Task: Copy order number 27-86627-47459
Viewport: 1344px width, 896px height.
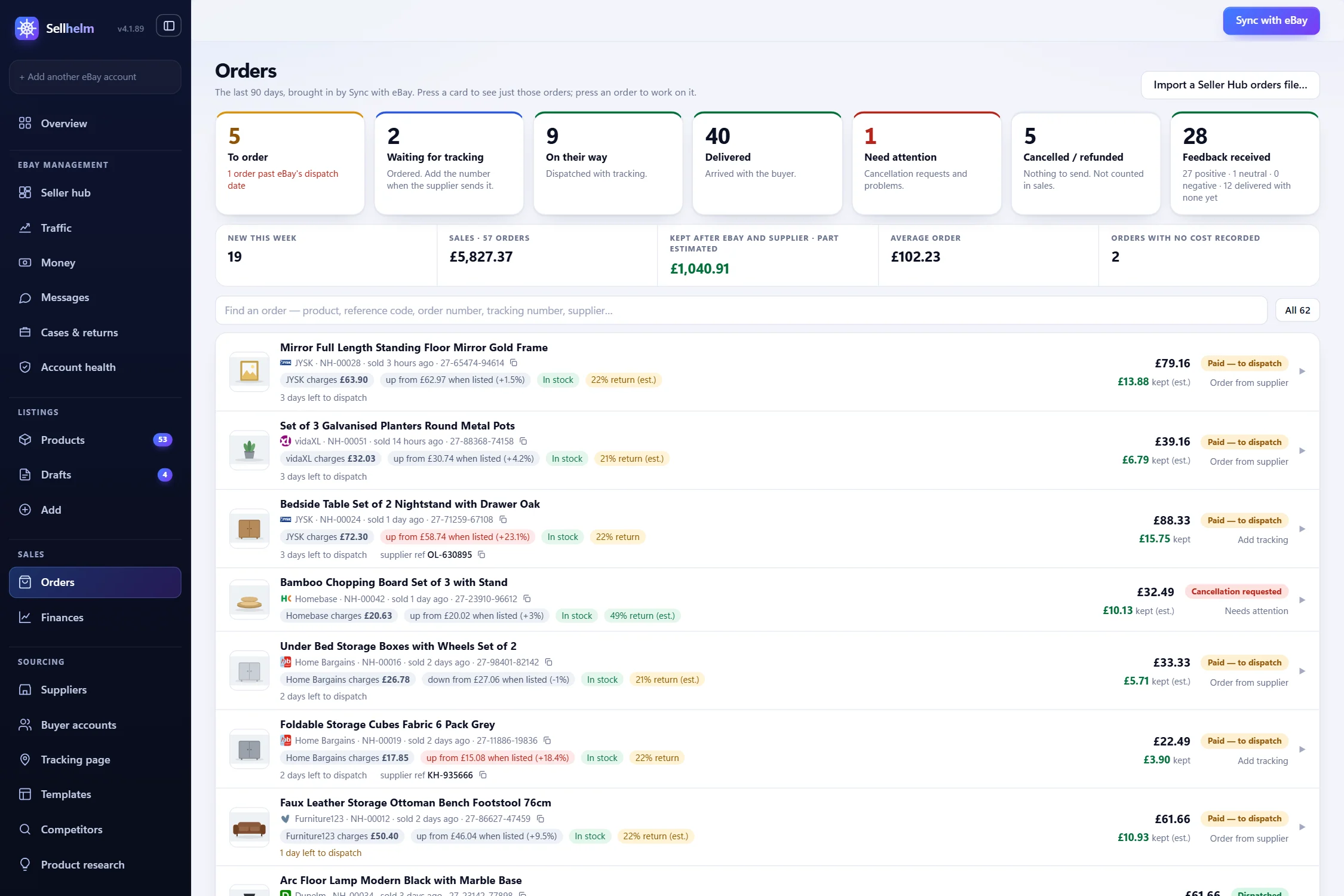Action: pyautogui.click(x=540, y=819)
